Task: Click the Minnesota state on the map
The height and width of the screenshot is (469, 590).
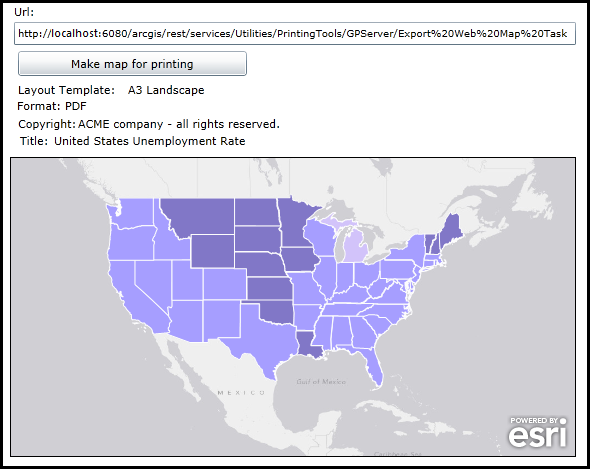Action: [x=295, y=224]
